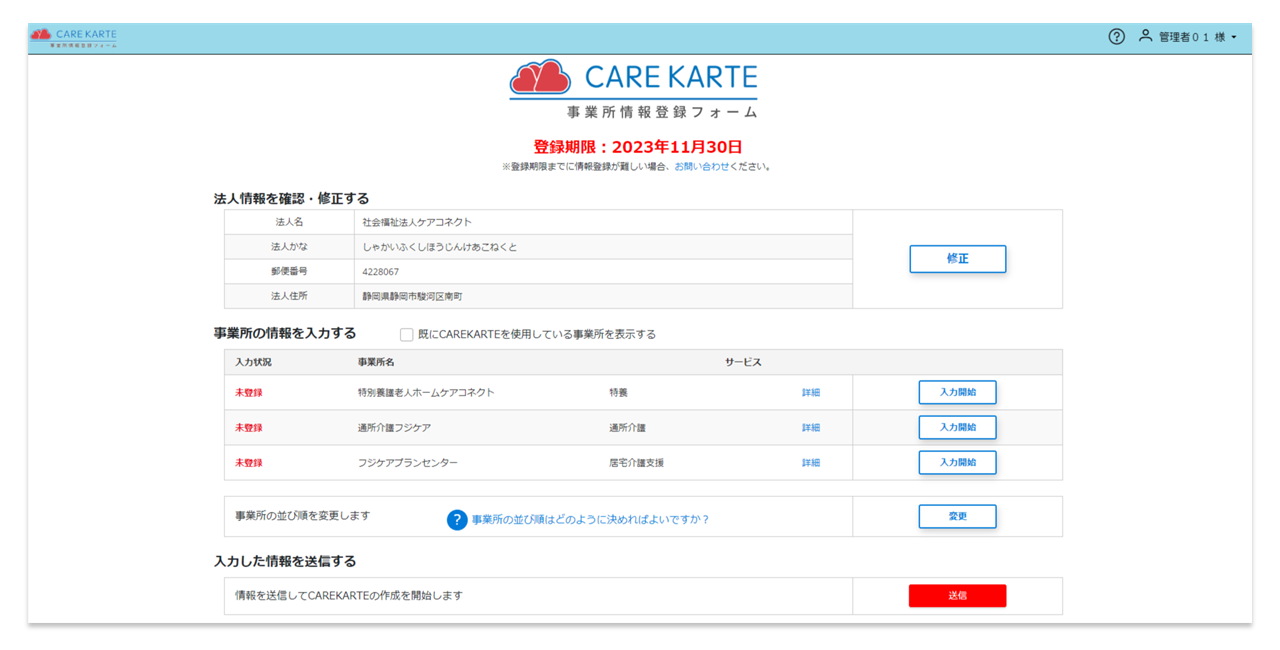Click service cell 特養
The image size is (1280, 650).
pyautogui.click(x=618, y=393)
